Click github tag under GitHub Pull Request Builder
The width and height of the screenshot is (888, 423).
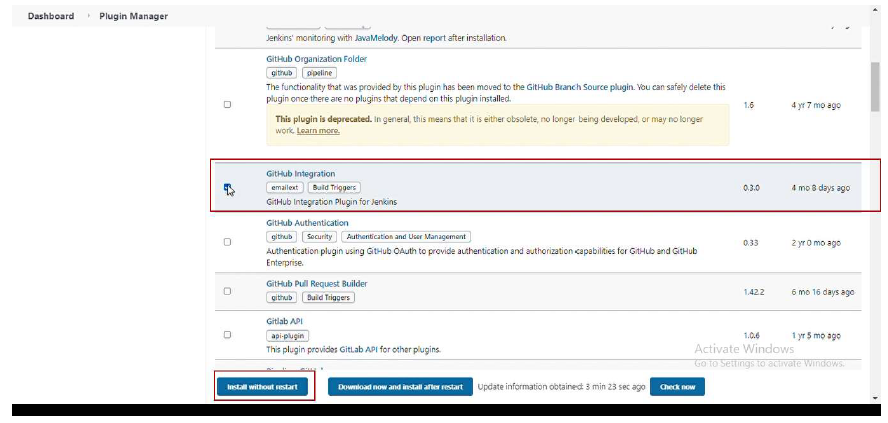(x=281, y=297)
